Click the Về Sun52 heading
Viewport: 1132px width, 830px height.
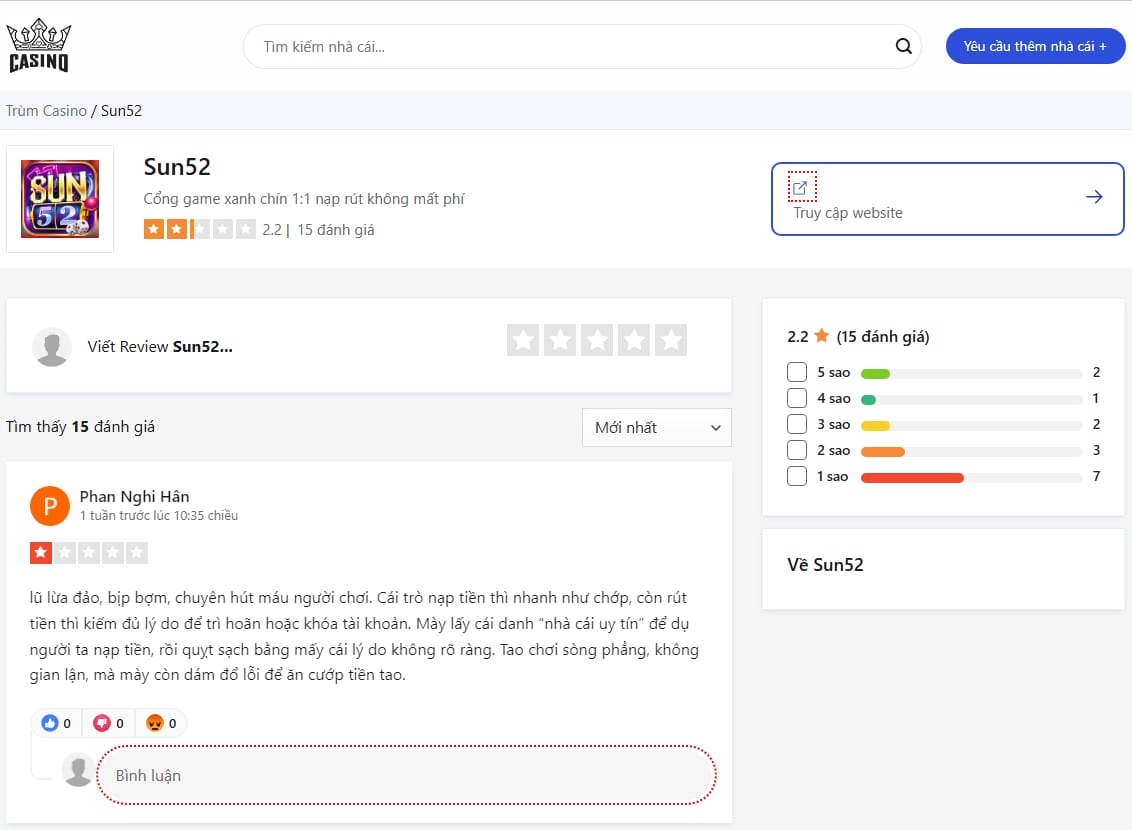click(x=825, y=564)
